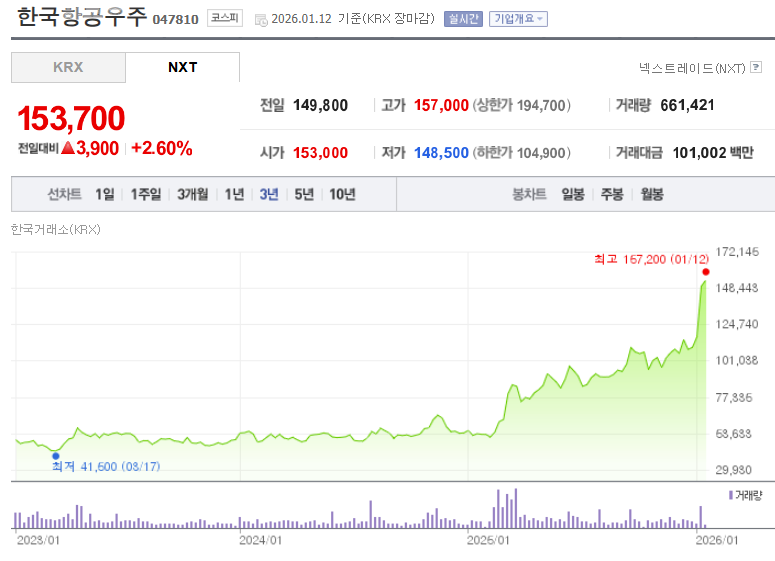Show the 주봉 weekly candle chart
Viewport: 775px width, 561px height.
click(x=612, y=194)
